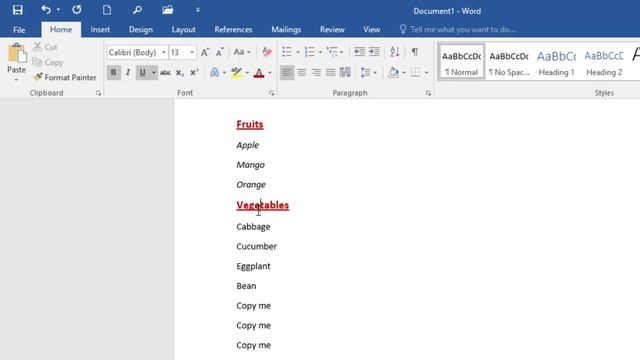Create a new blank document icon

pos(107,10)
